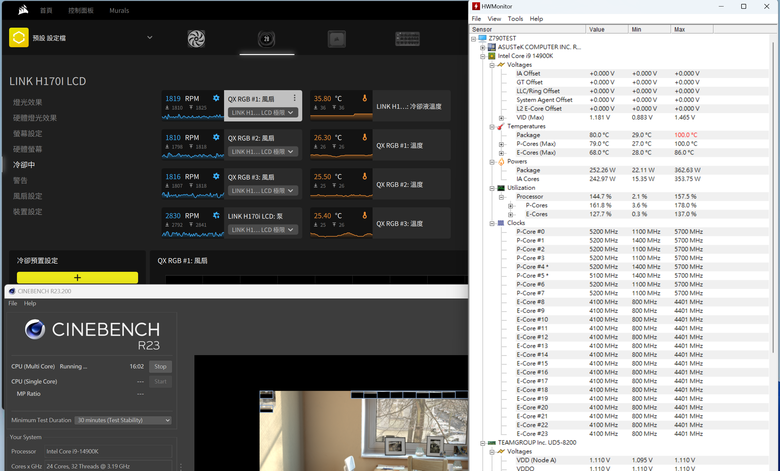Open 裝置設定 device settings in sidebar
The image size is (780, 471).
tap(27, 211)
